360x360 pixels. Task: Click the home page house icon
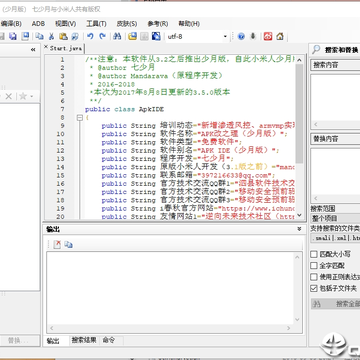280,36
